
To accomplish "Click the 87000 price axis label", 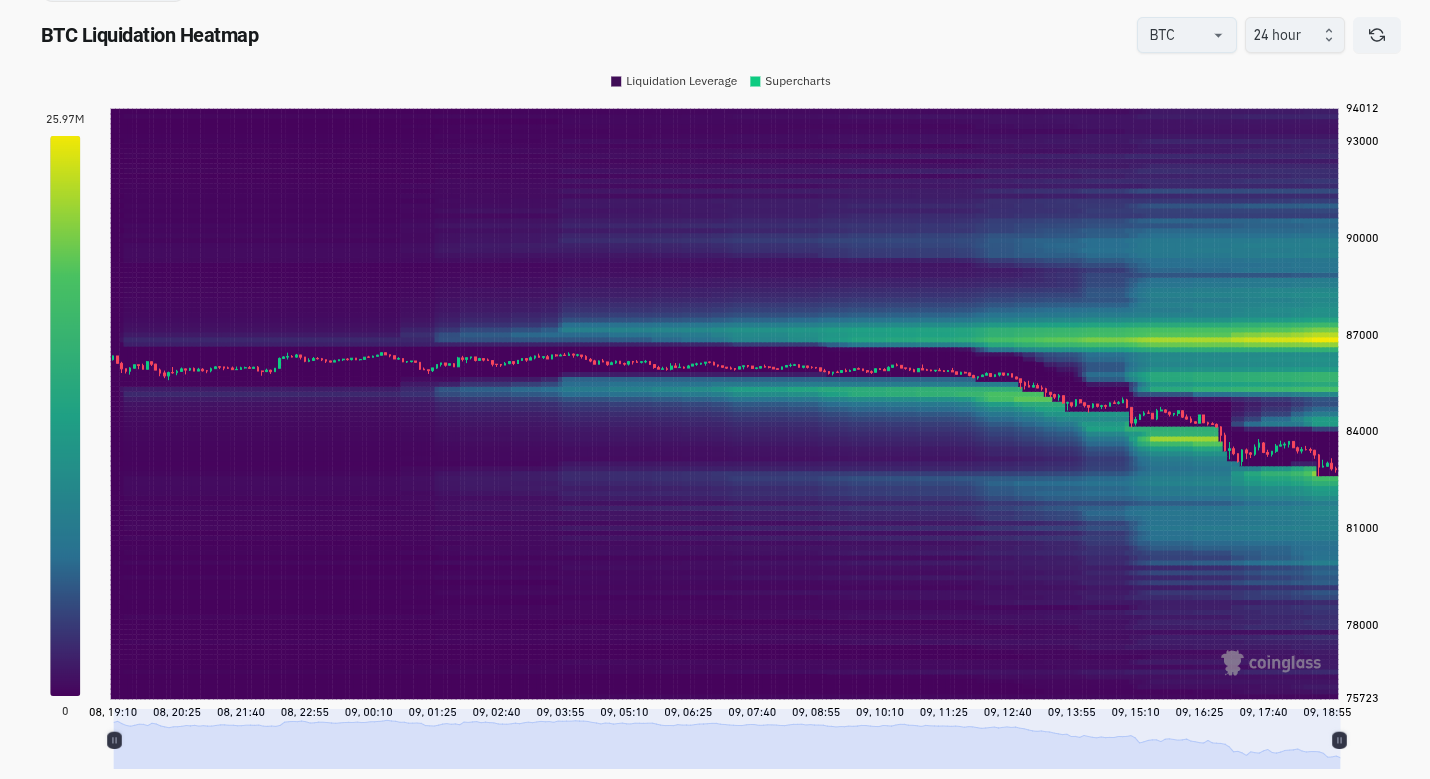I will tap(1362, 335).
